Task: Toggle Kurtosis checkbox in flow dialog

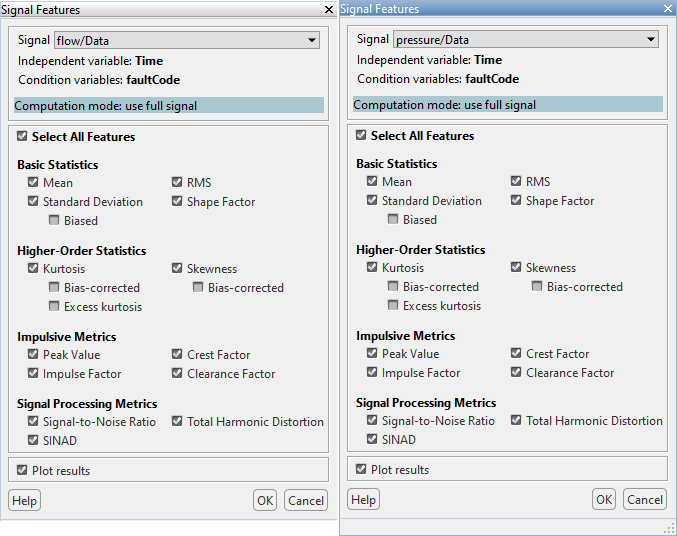Action: point(34,269)
